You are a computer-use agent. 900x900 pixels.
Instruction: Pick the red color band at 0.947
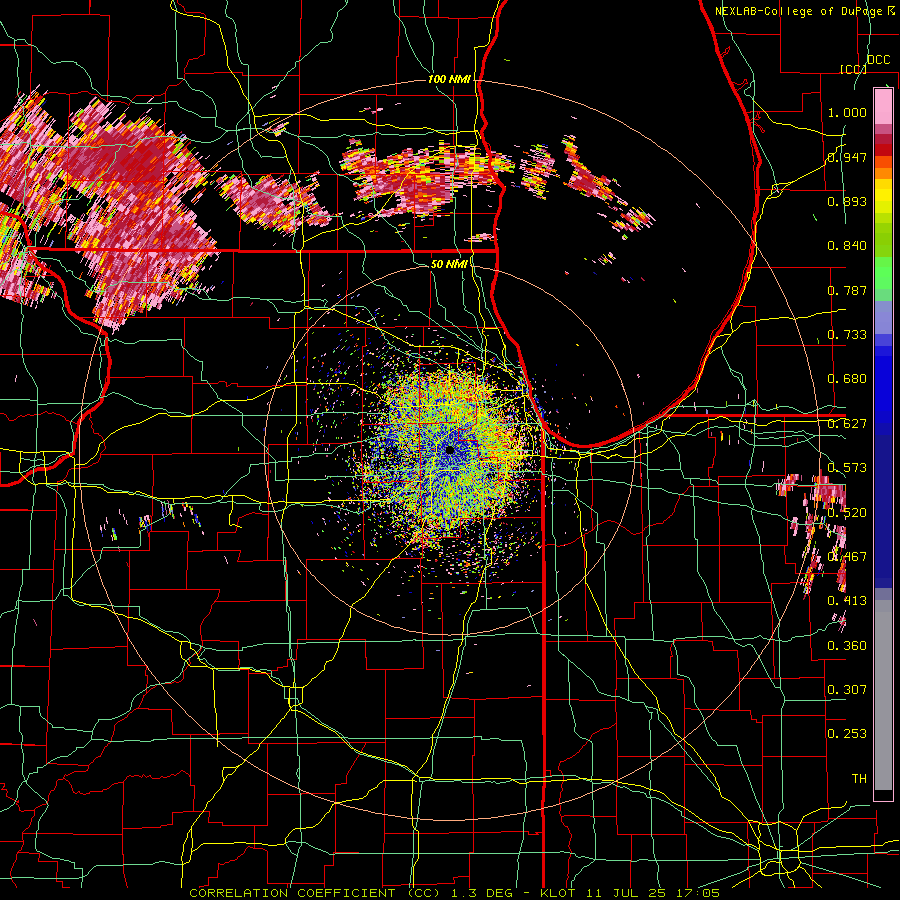(883, 150)
